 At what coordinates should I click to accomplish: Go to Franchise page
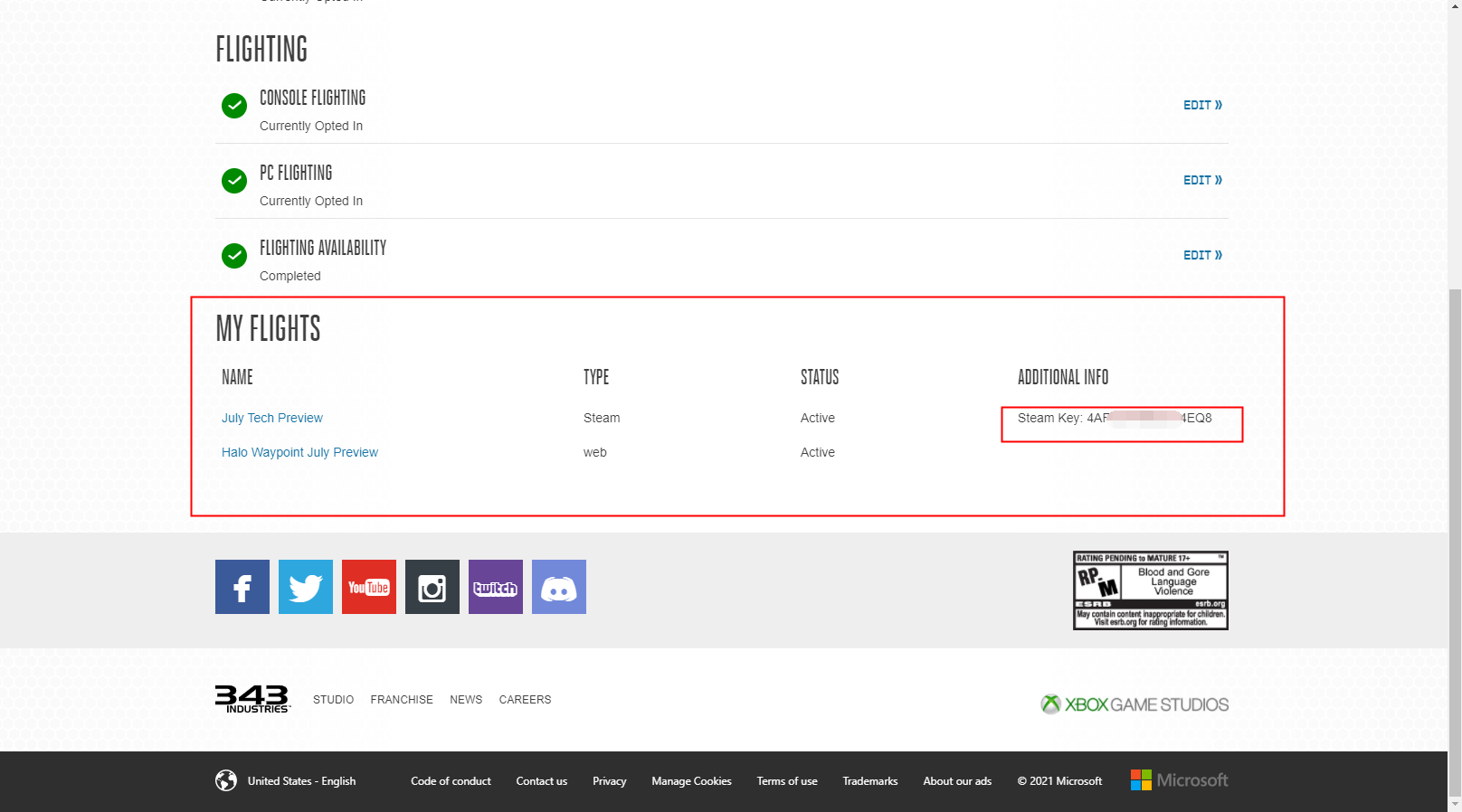point(402,700)
